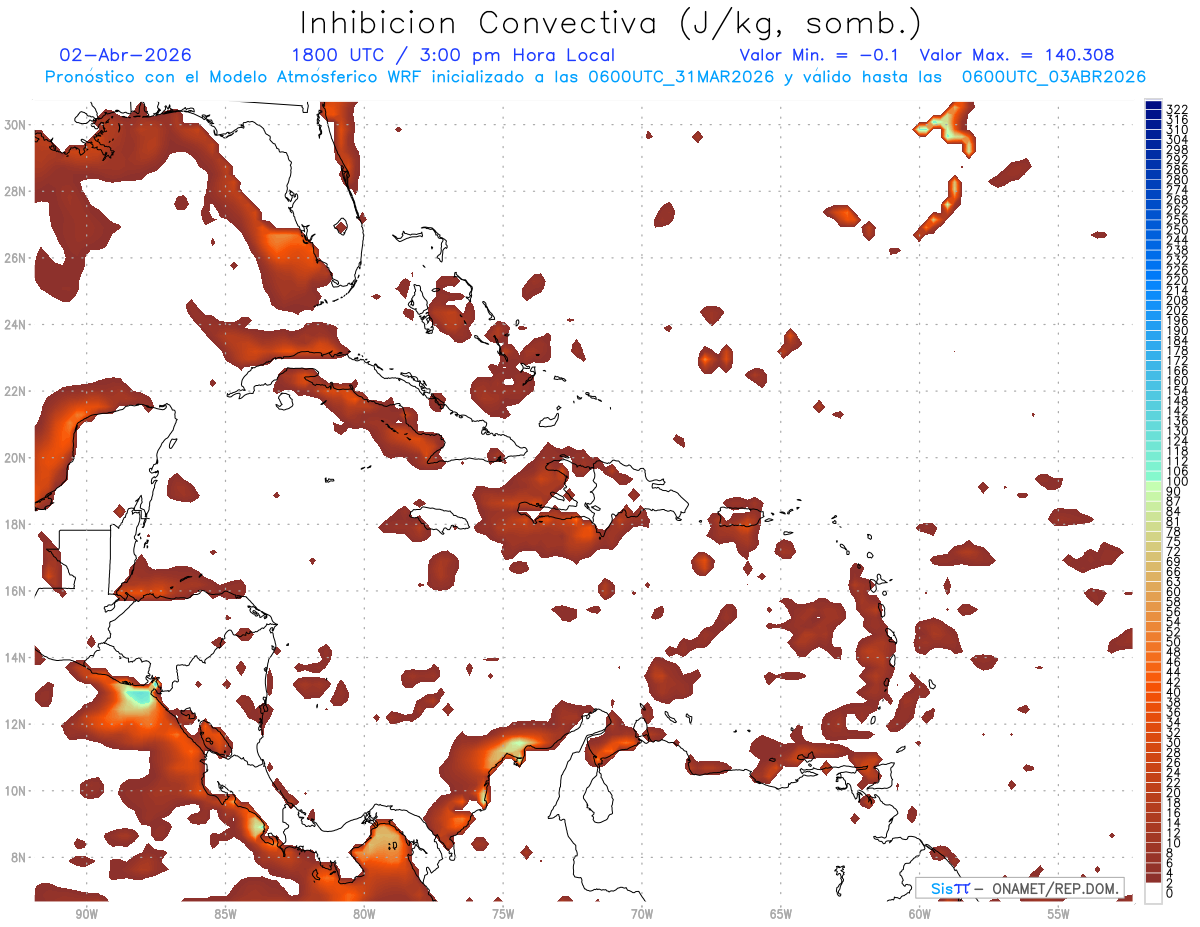
Task: Click the 20N latitude axis label
Action: tap(16, 458)
